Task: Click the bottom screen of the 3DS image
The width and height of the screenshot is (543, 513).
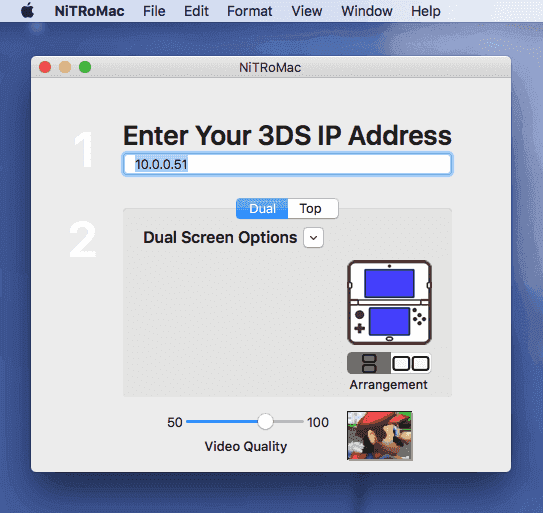Action: [x=389, y=321]
